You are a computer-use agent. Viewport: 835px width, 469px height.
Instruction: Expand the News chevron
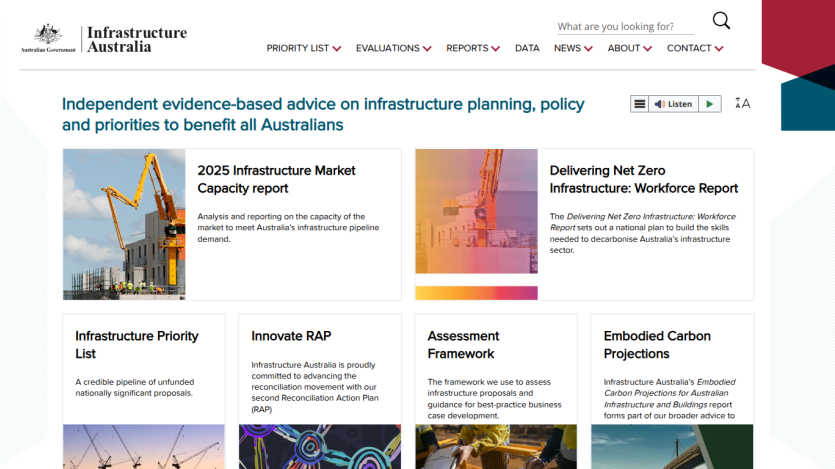(588, 49)
